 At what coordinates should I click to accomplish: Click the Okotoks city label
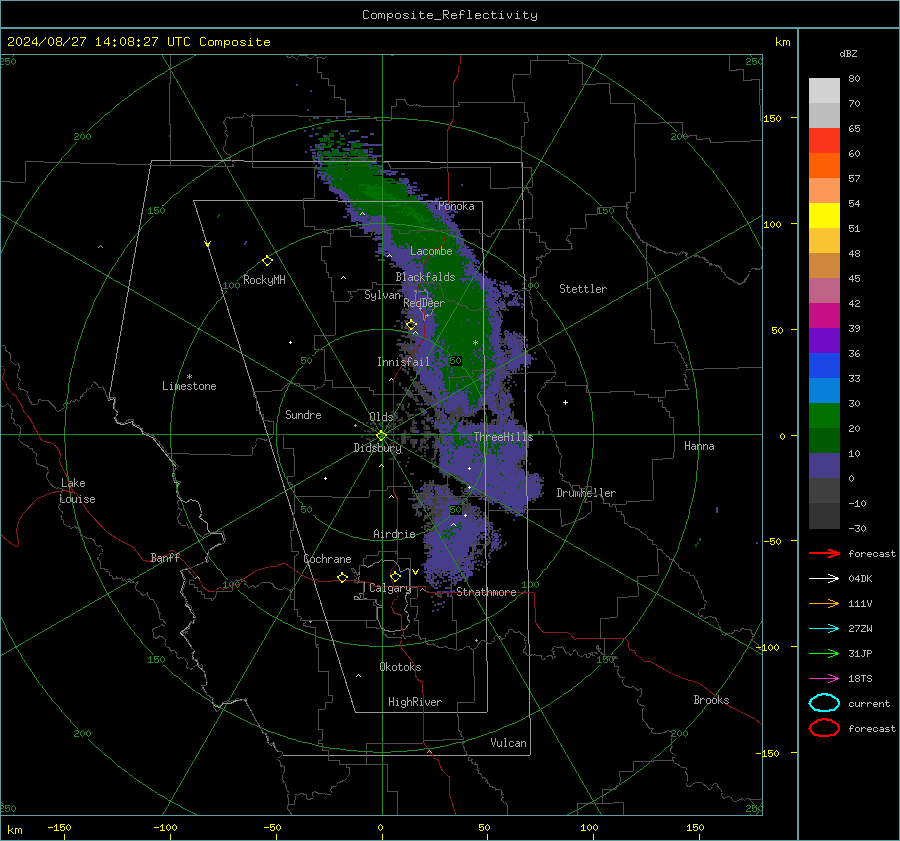pyautogui.click(x=400, y=667)
